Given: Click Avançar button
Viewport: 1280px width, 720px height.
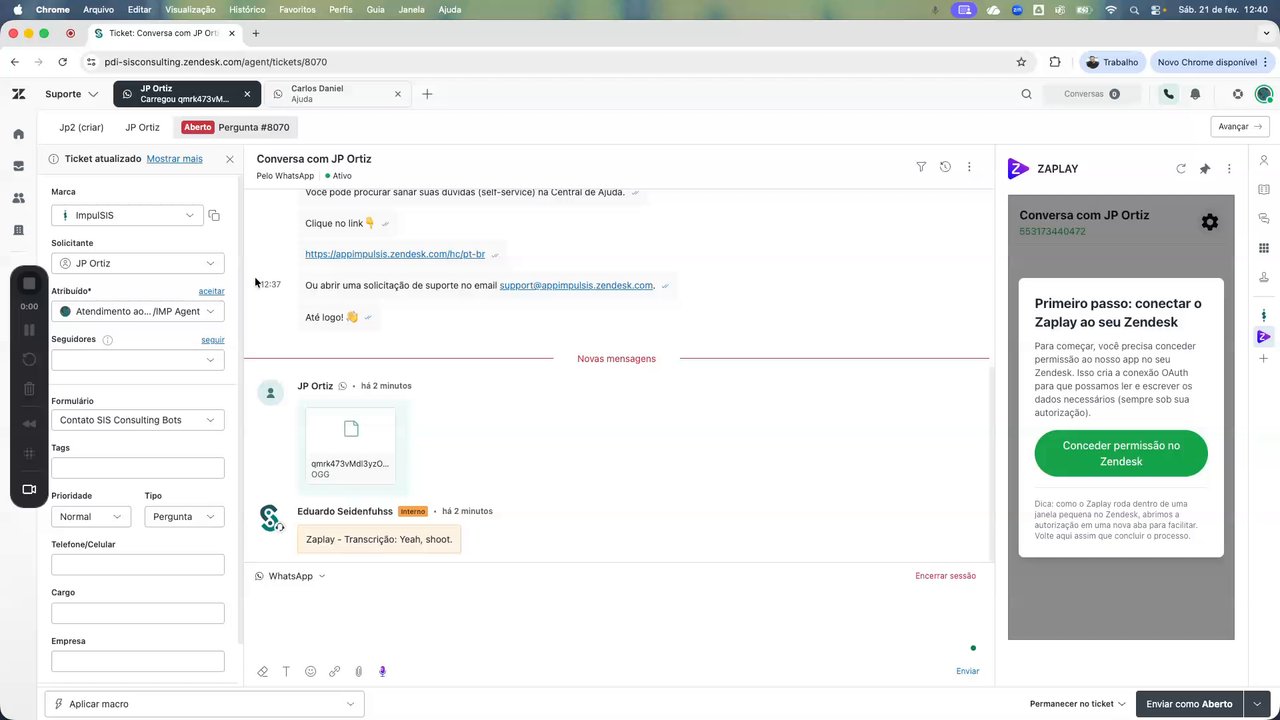Looking at the screenshot, I should (x=1240, y=126).
